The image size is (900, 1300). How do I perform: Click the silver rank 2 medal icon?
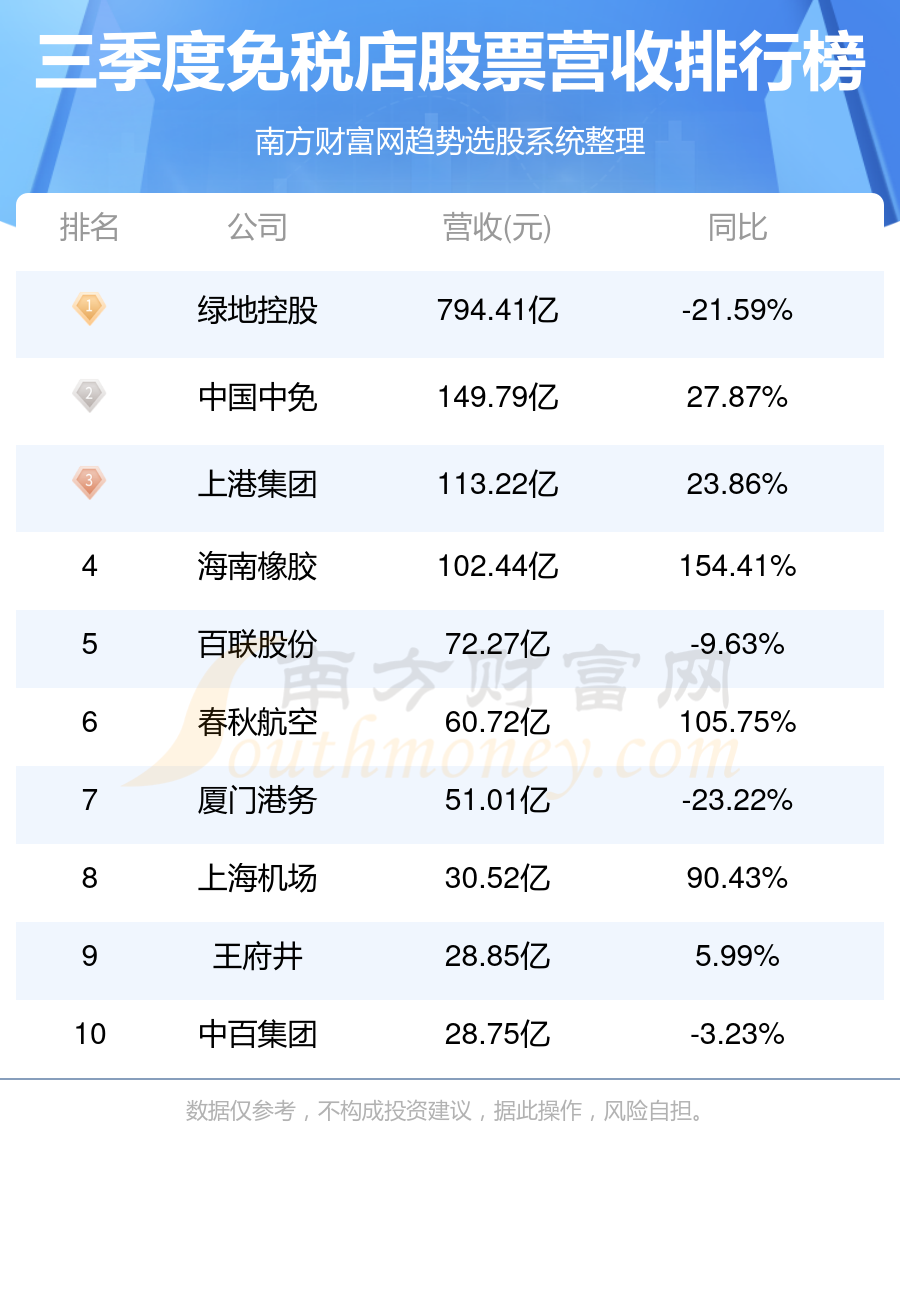(89, 396)
